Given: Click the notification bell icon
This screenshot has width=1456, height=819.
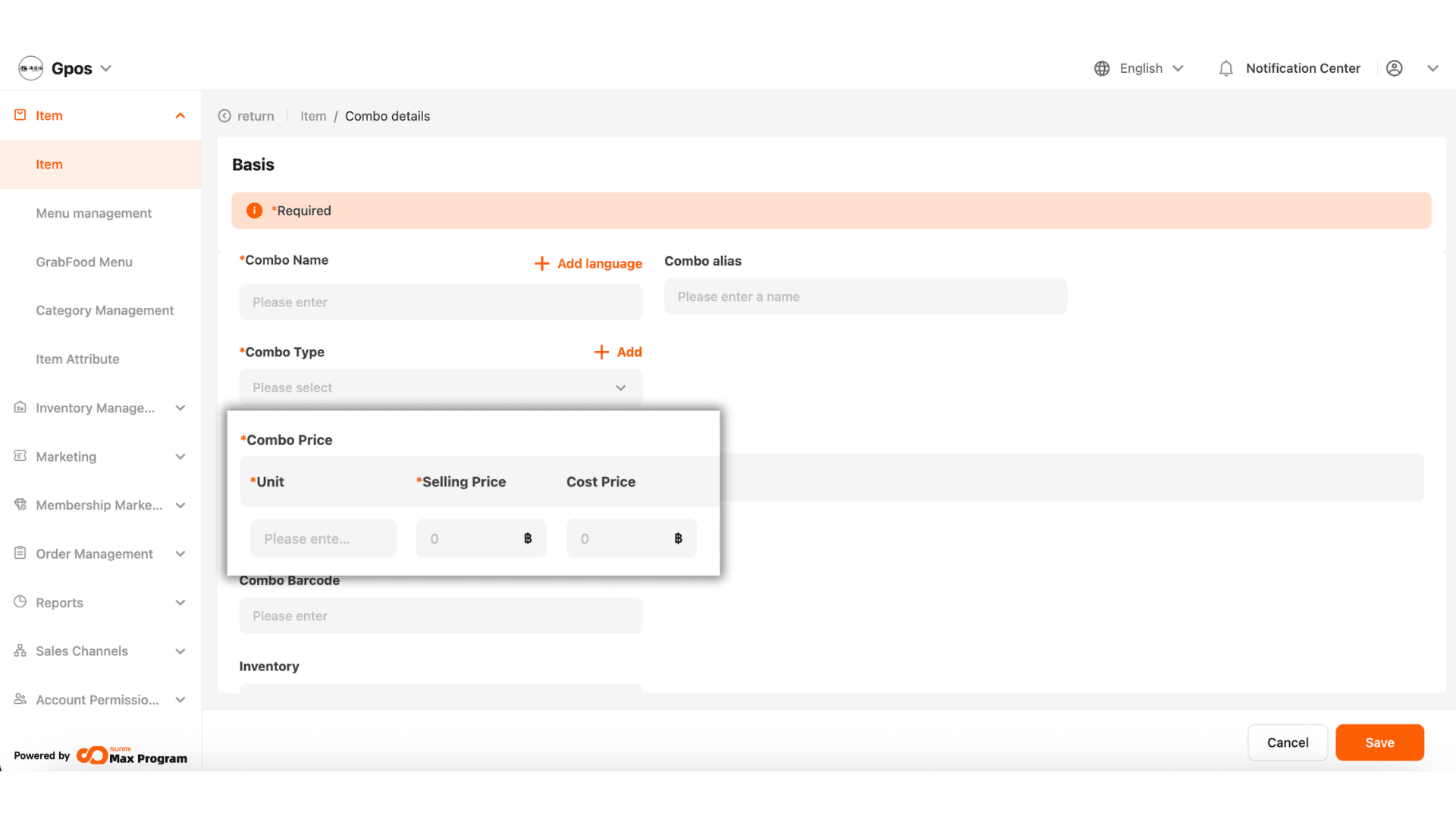Looking at the screenshot, I should pos(1225,68).
